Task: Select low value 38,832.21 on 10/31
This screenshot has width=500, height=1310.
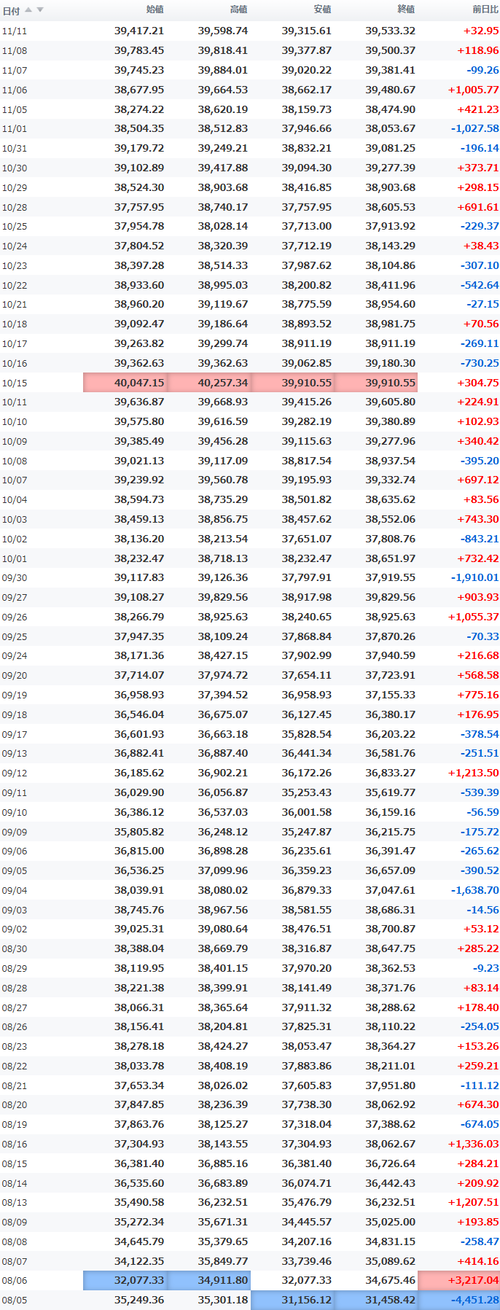Action: point(306,148)
